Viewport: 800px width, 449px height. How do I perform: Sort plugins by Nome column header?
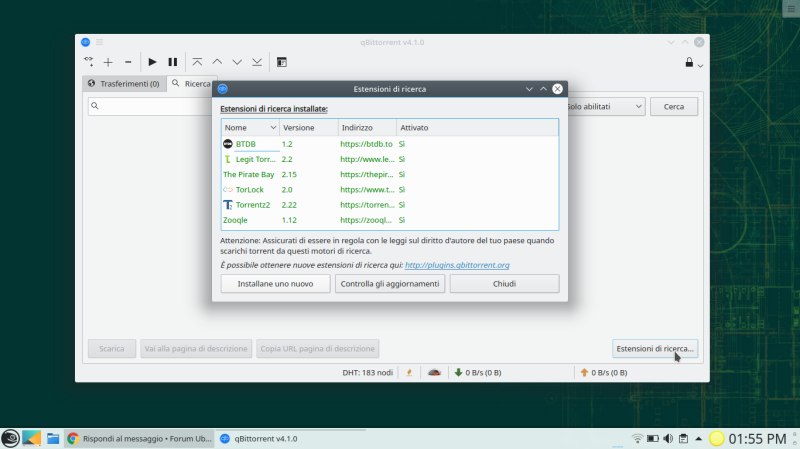[x=250, y=128]
